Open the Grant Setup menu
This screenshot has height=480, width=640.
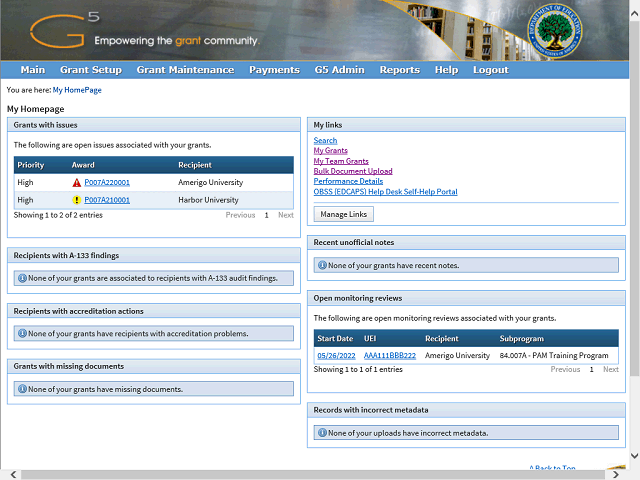point(91,70)
